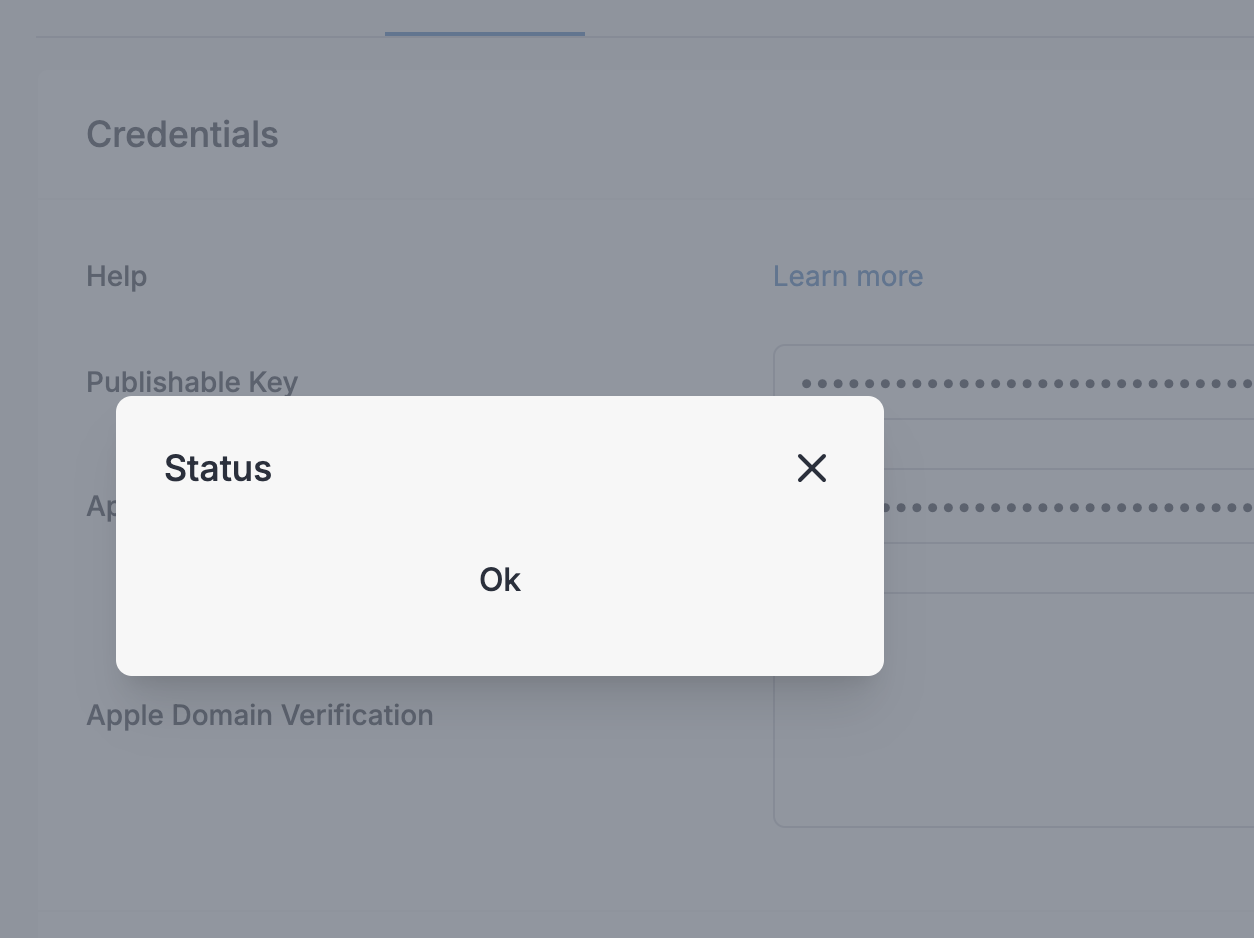Select the Credentials heading
The image size is (1254, 938).
click(x=182, y=134)
